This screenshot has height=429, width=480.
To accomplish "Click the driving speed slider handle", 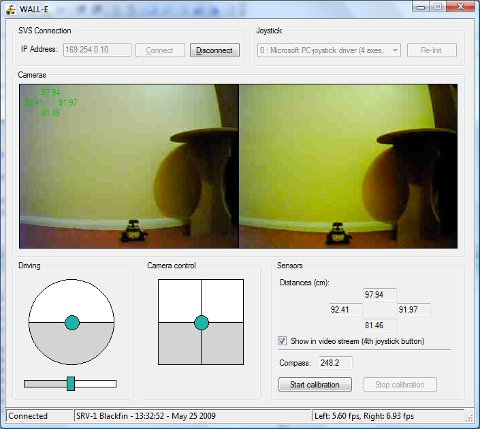I will tap(71, 383).
